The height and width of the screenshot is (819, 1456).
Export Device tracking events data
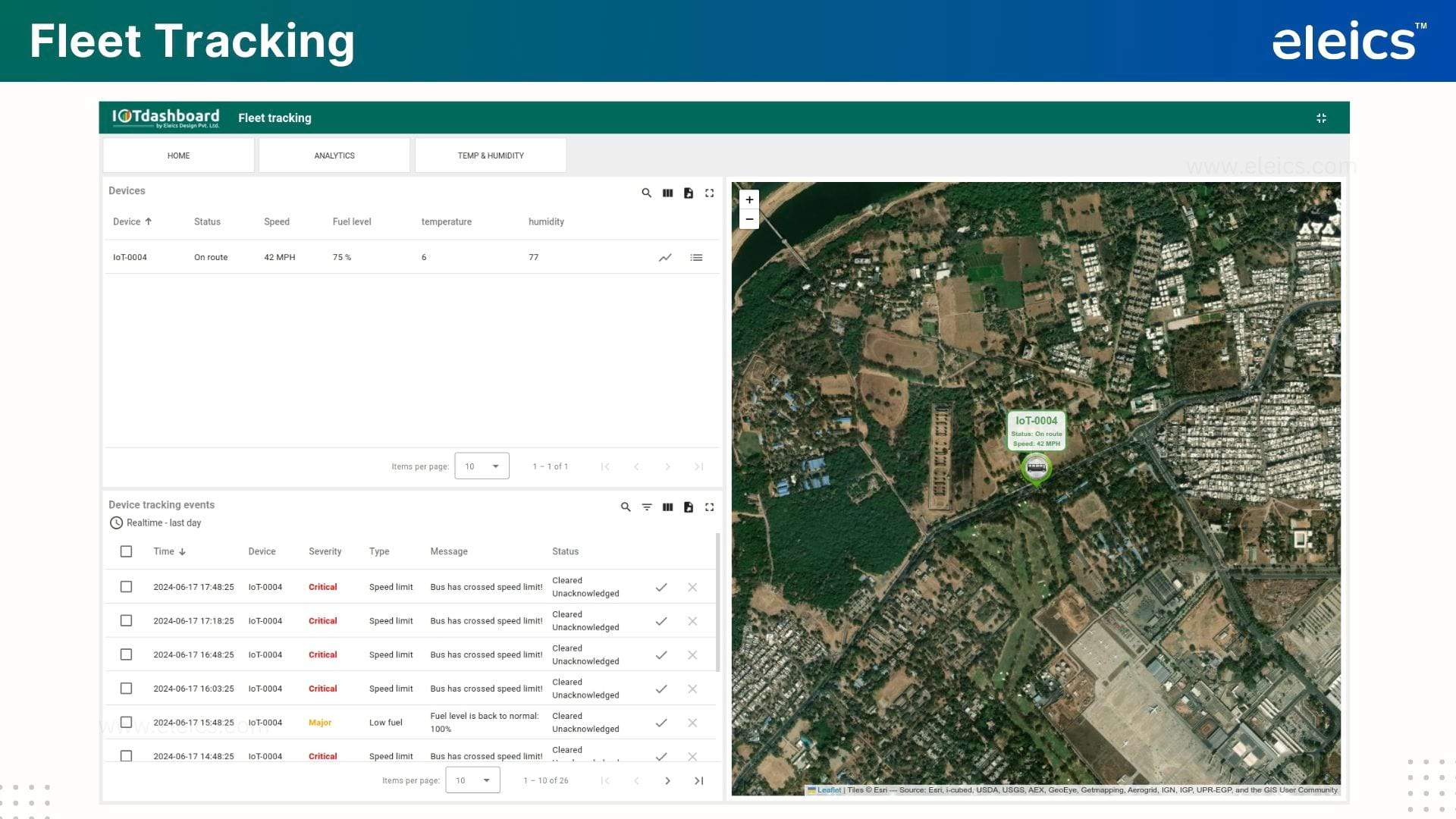[689, 507]
